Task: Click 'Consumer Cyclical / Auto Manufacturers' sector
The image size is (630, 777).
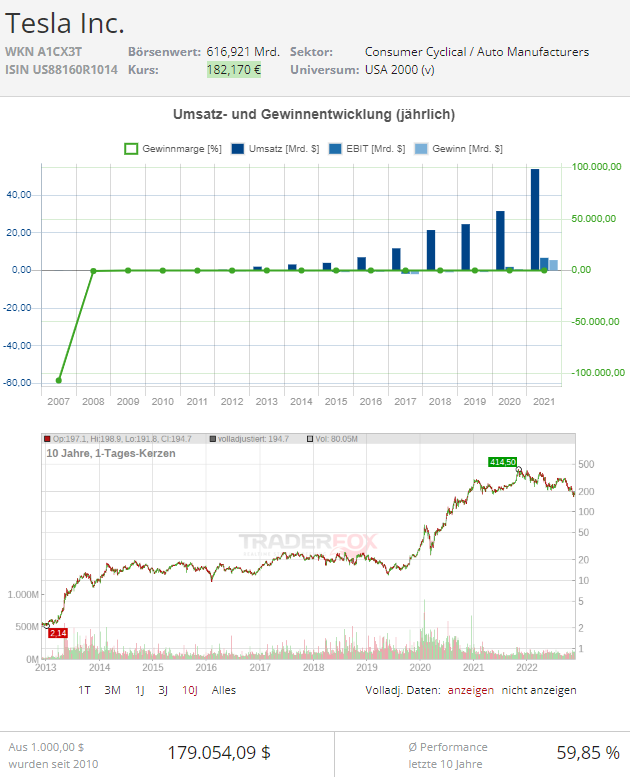Action: (x=477, y=52)
